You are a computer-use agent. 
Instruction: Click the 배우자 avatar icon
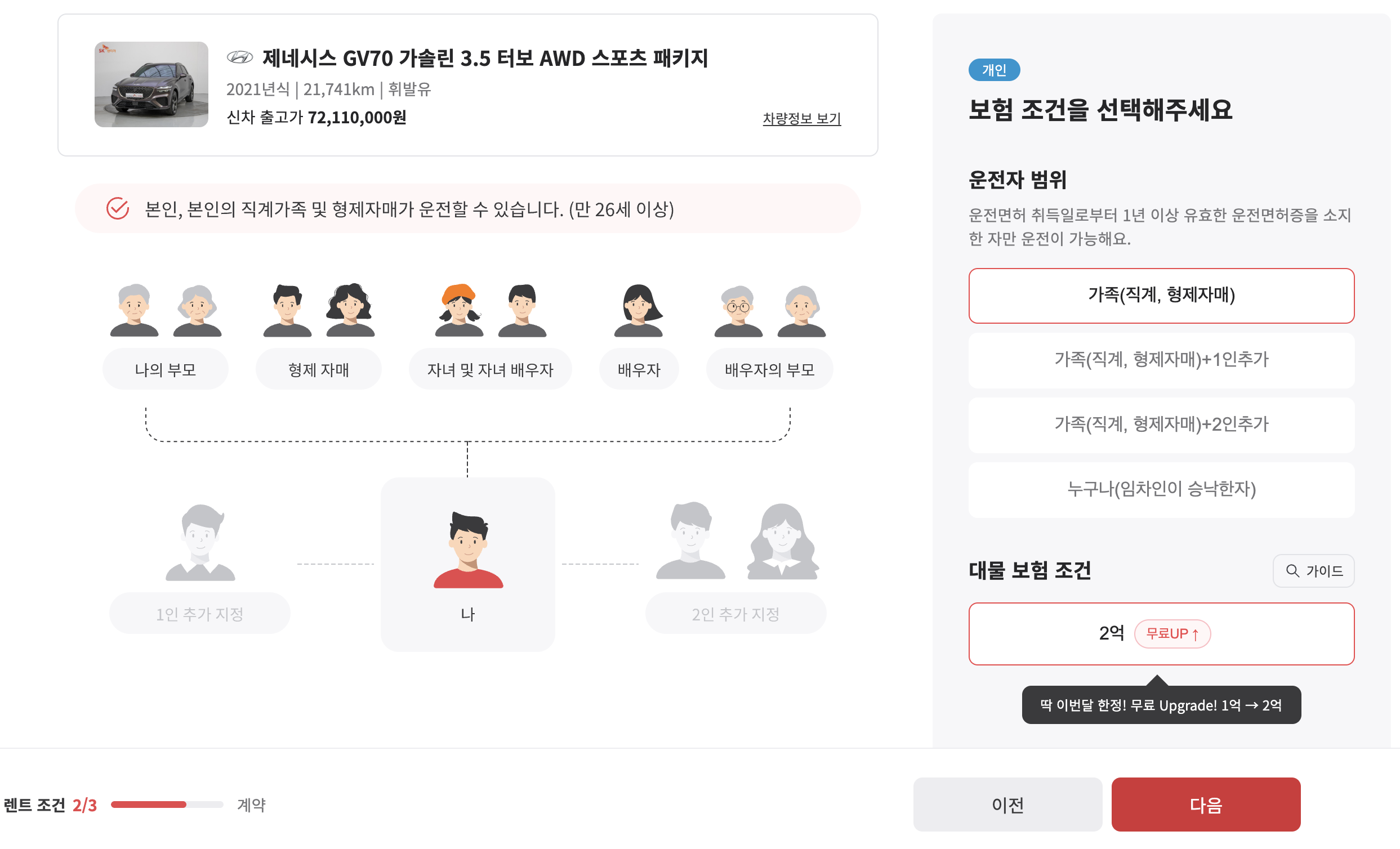[638, 310]
